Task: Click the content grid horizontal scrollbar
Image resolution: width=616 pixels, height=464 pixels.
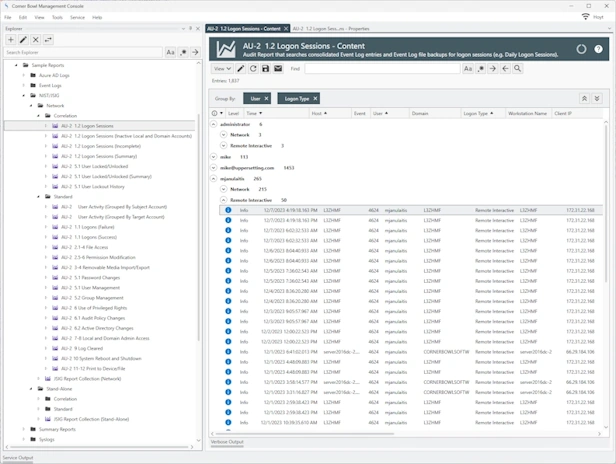Action: tap(304, 434)
